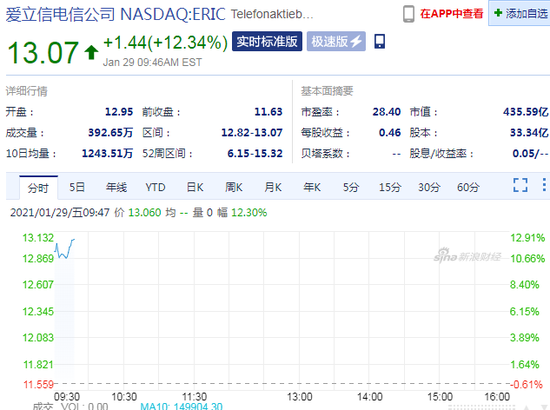Click the 13:00 time axis label
This screenshot has height=410, width=550.
click(300, 397)
